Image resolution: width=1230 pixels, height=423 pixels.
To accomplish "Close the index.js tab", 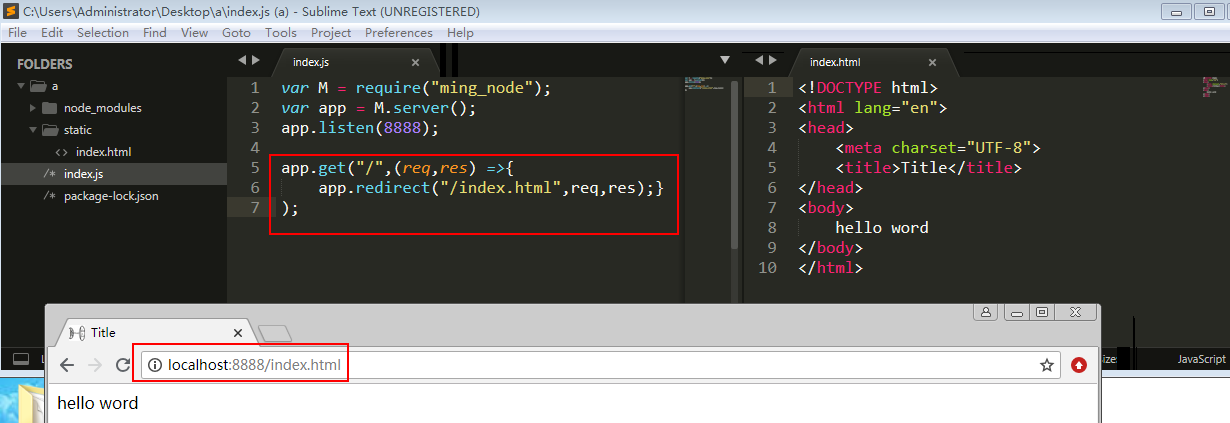I will pyautogui.click(x=416, y=62).
